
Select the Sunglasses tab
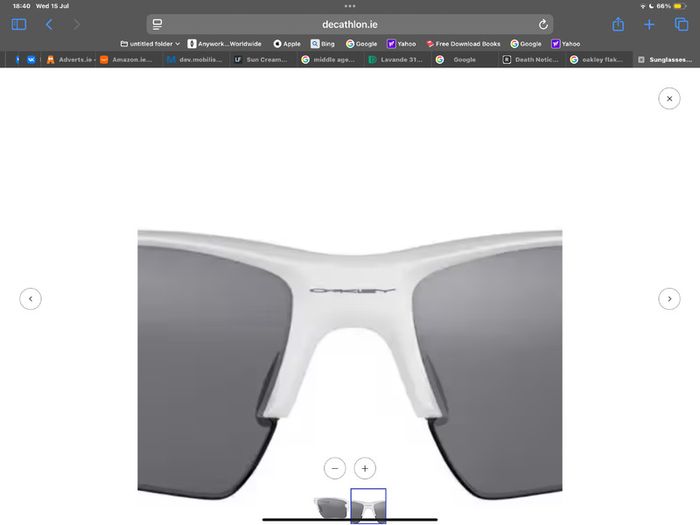[666, 59]
